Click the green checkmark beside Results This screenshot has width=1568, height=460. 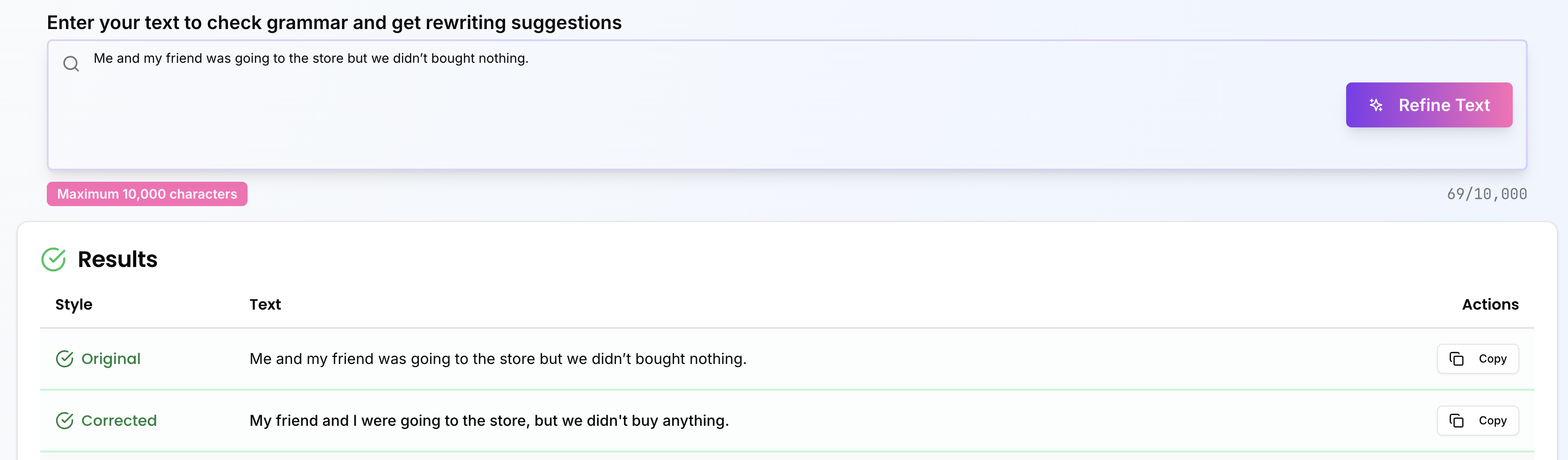pos(53,260)
